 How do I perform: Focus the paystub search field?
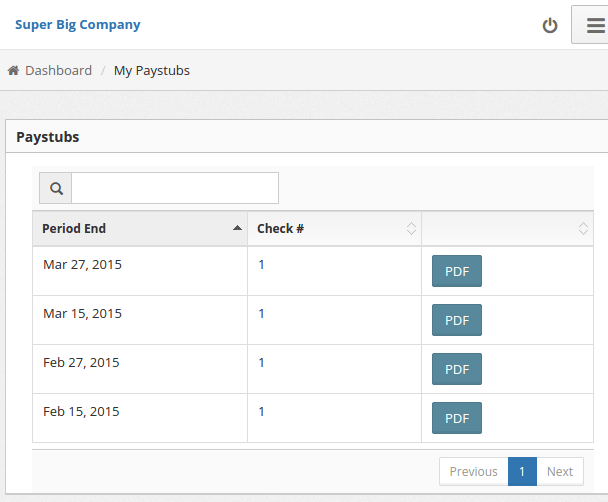[175, 188]
